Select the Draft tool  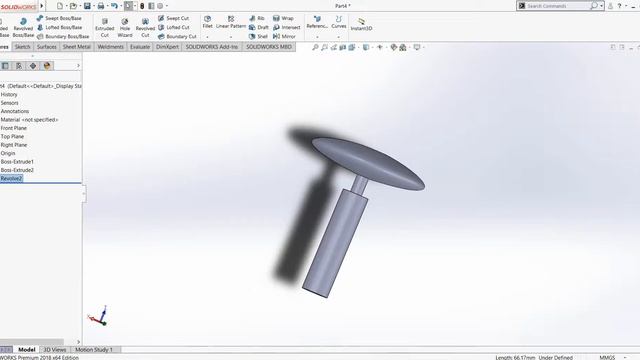(x=259, y=27)
